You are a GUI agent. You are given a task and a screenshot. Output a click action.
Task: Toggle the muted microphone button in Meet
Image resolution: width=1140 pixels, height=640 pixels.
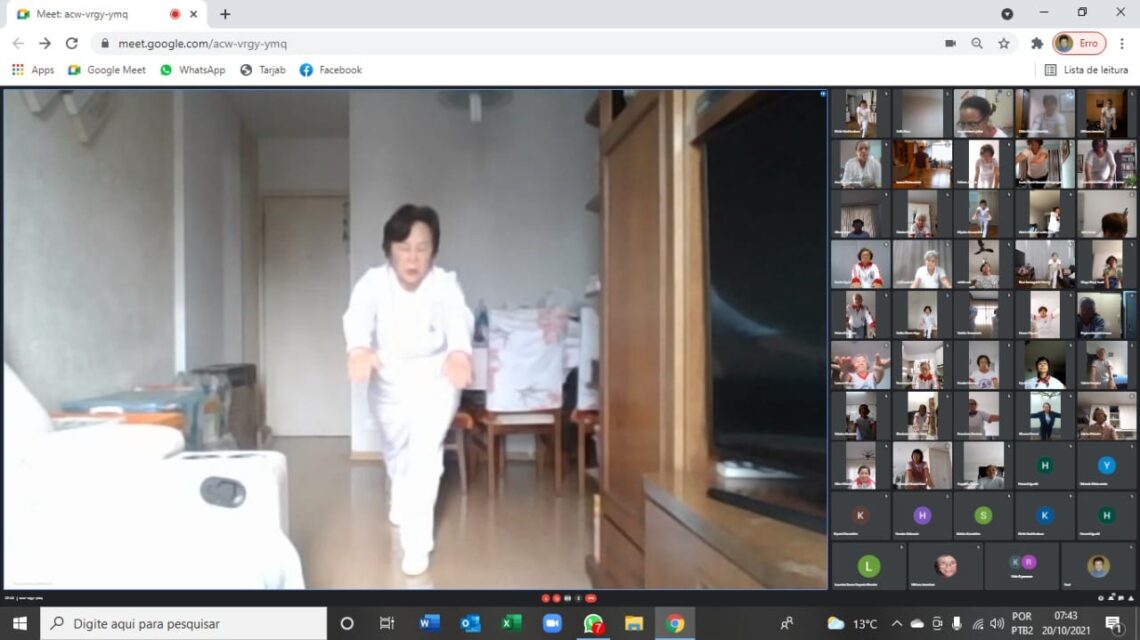(x=546, y=598)
